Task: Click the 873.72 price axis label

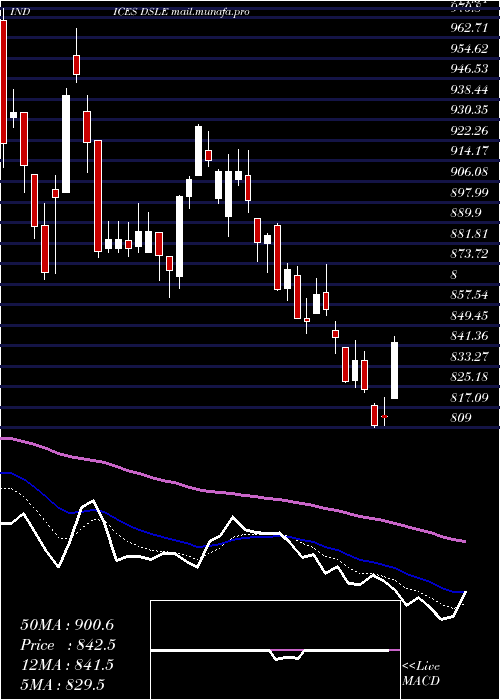Action: [x=469, y=254]
